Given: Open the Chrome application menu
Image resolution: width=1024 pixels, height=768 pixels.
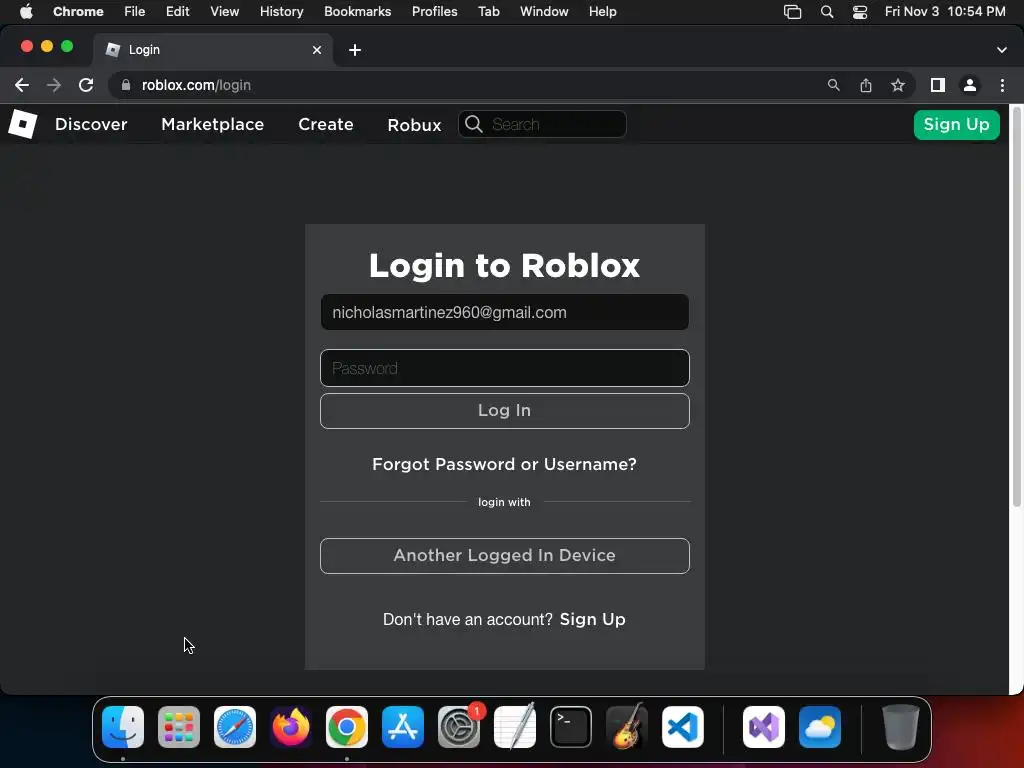Looking at the screenshot, I should coord(78,12).
